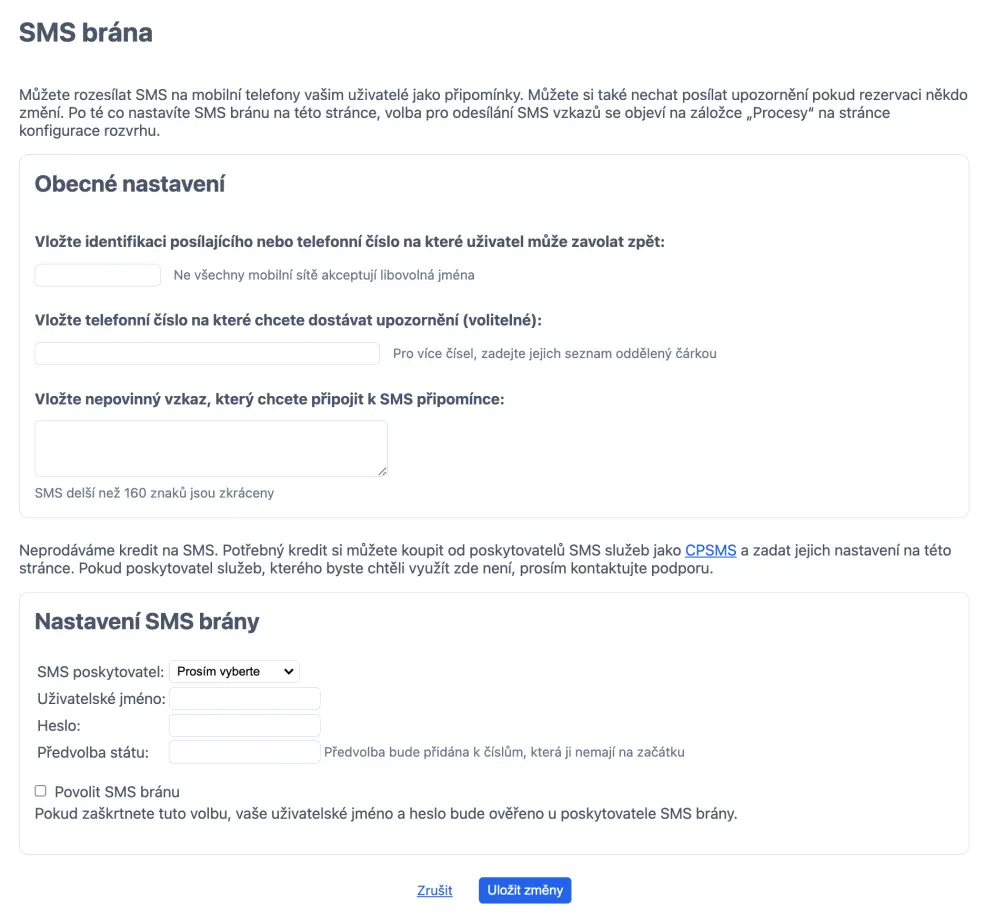This screenshot has width=984, height=912.
Task: Click the Zrušit link
Action: coord(435,890)
